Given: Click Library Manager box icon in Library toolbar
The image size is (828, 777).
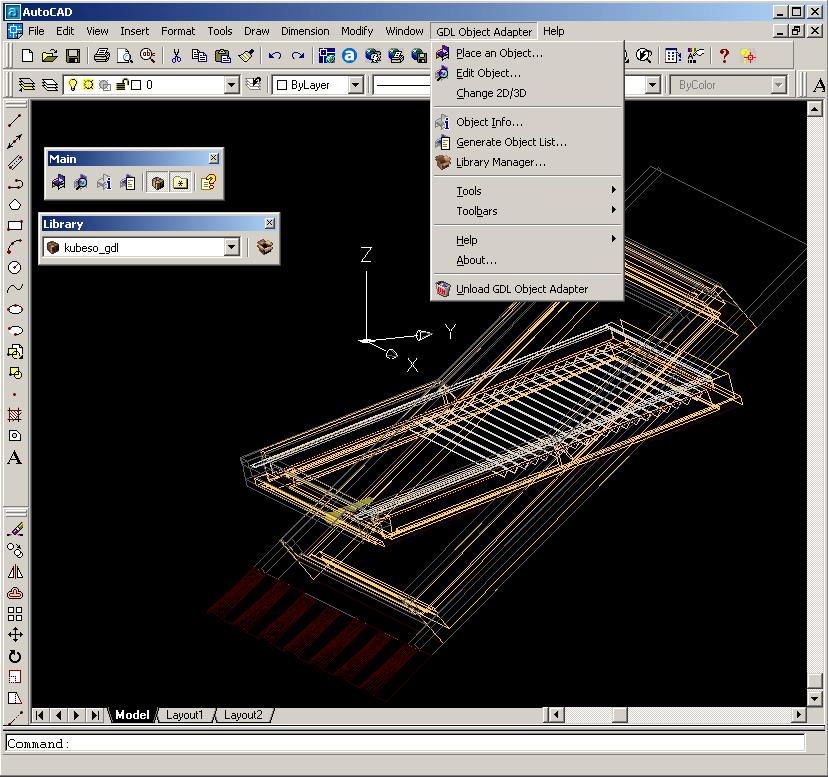Looking at the screenshot, I should (265, 247).
